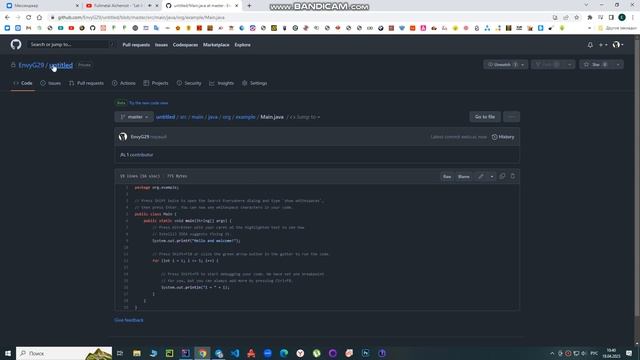640x360 pixels.
Task: Select the Security repository tab
Action: pos(189,83)
